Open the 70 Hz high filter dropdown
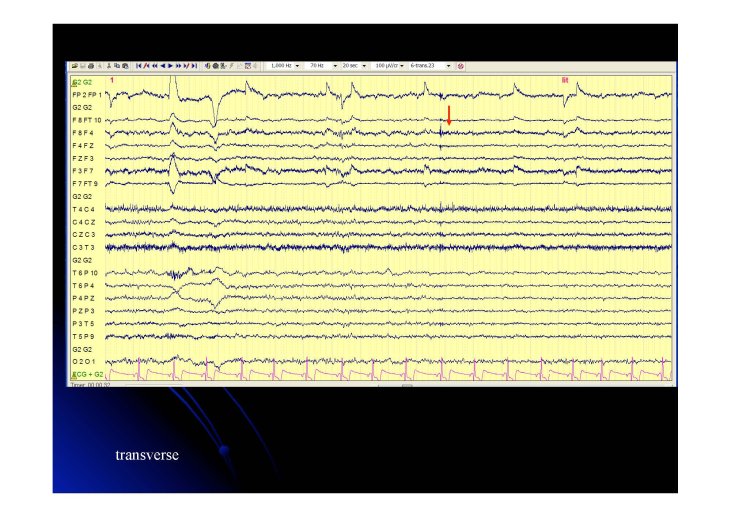 point(335,66)
